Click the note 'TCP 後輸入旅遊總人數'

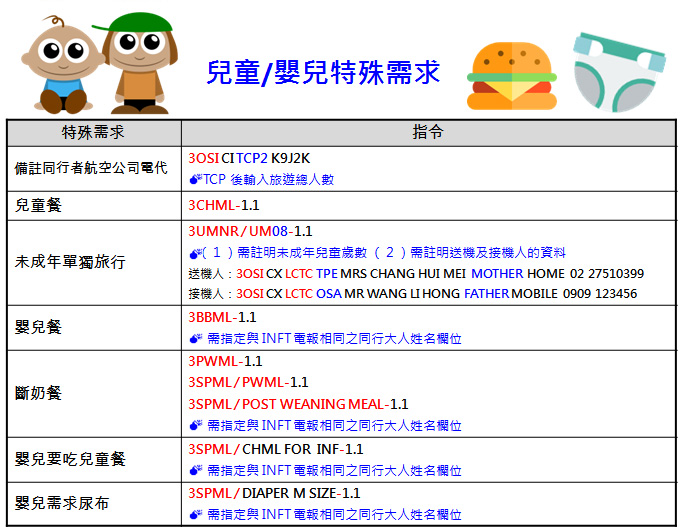268,179
